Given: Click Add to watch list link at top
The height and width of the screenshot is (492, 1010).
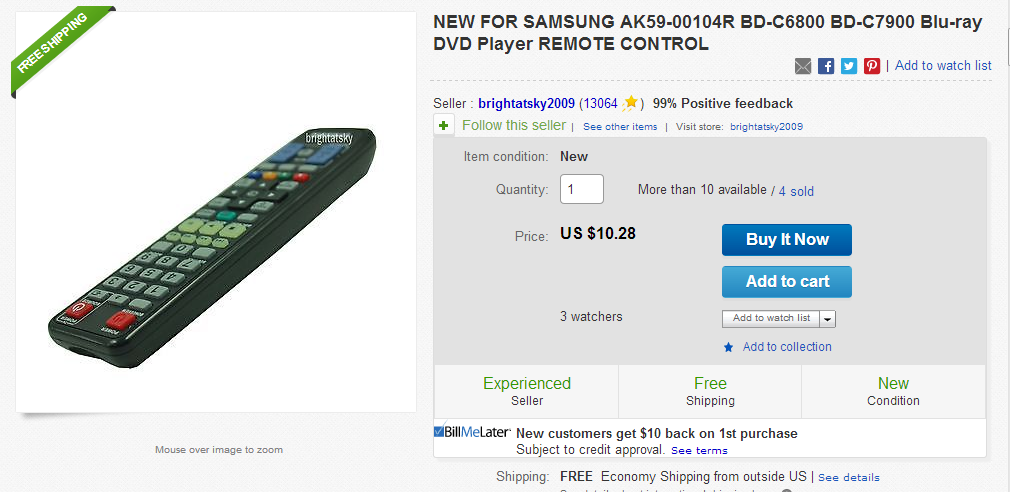Looking at the screenshot, I should coord(943,66).
